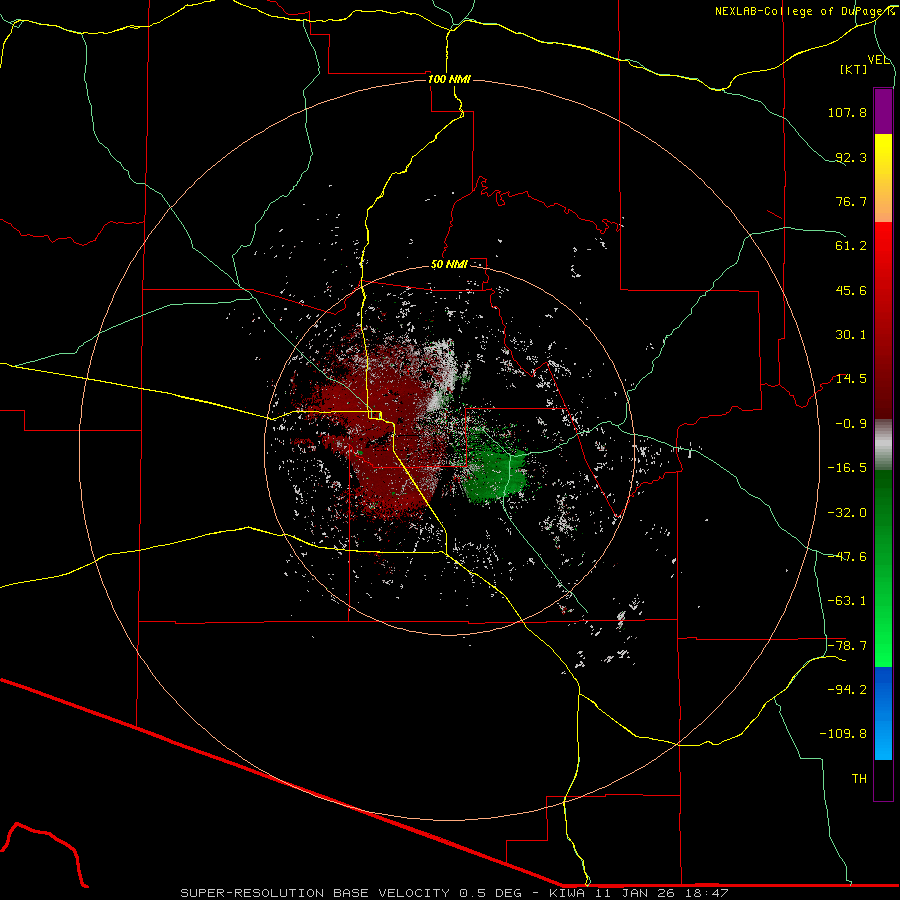900x900 pixels.
Task: Click the 61.2 velocity scale label
Action: (x=851, y=246)
